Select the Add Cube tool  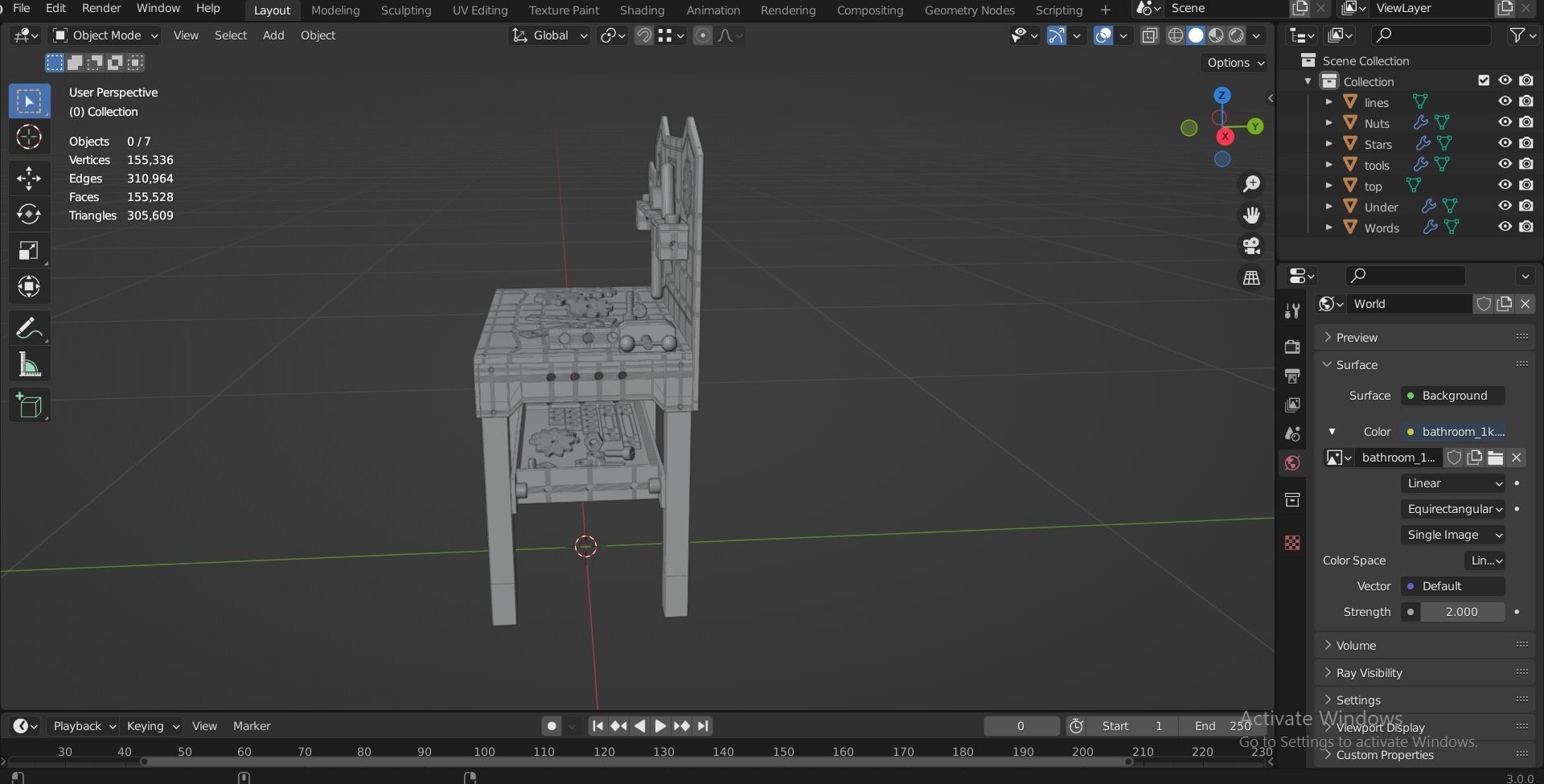tap(29, 405)
